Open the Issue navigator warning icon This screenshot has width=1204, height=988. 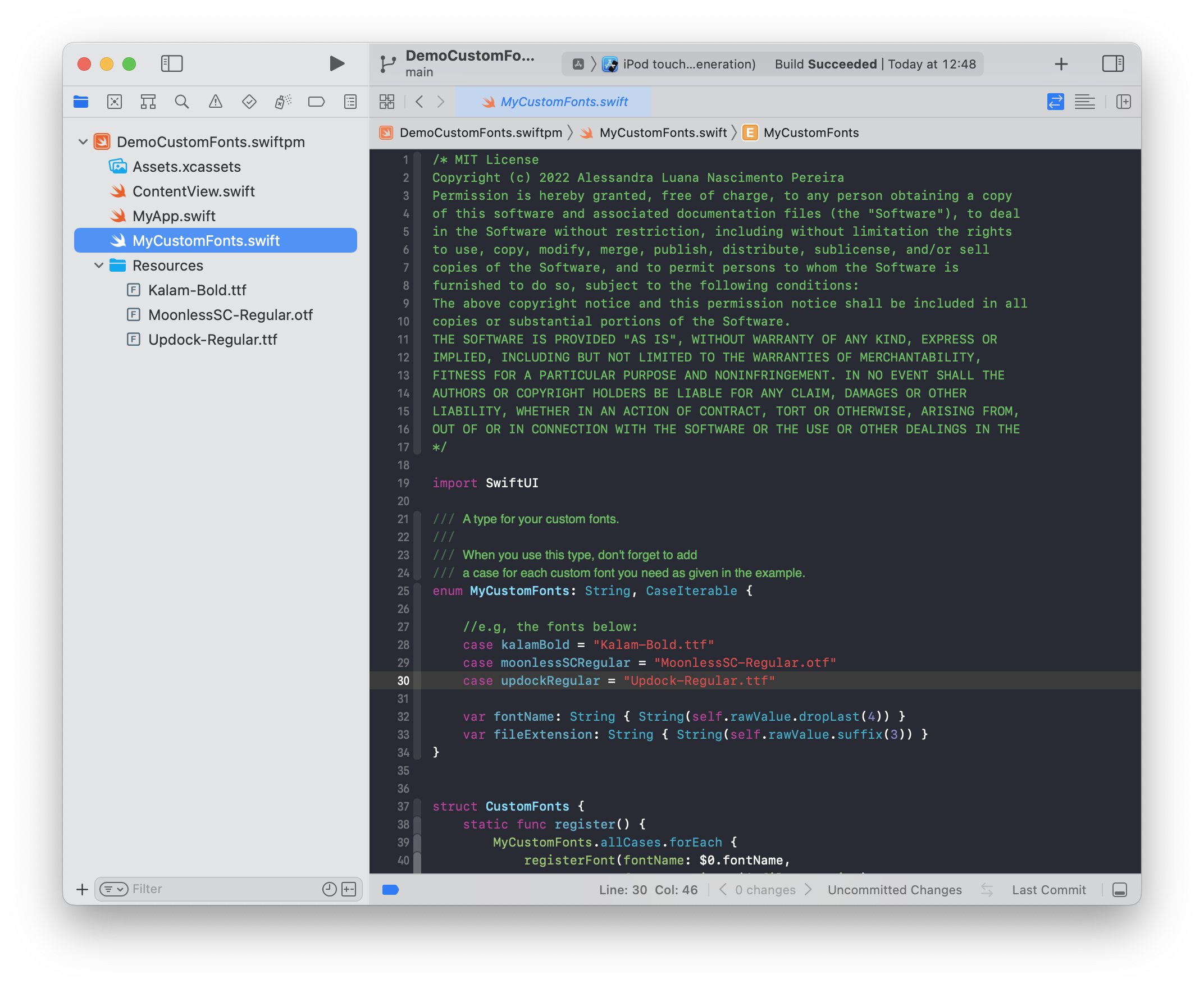[215, 102]
